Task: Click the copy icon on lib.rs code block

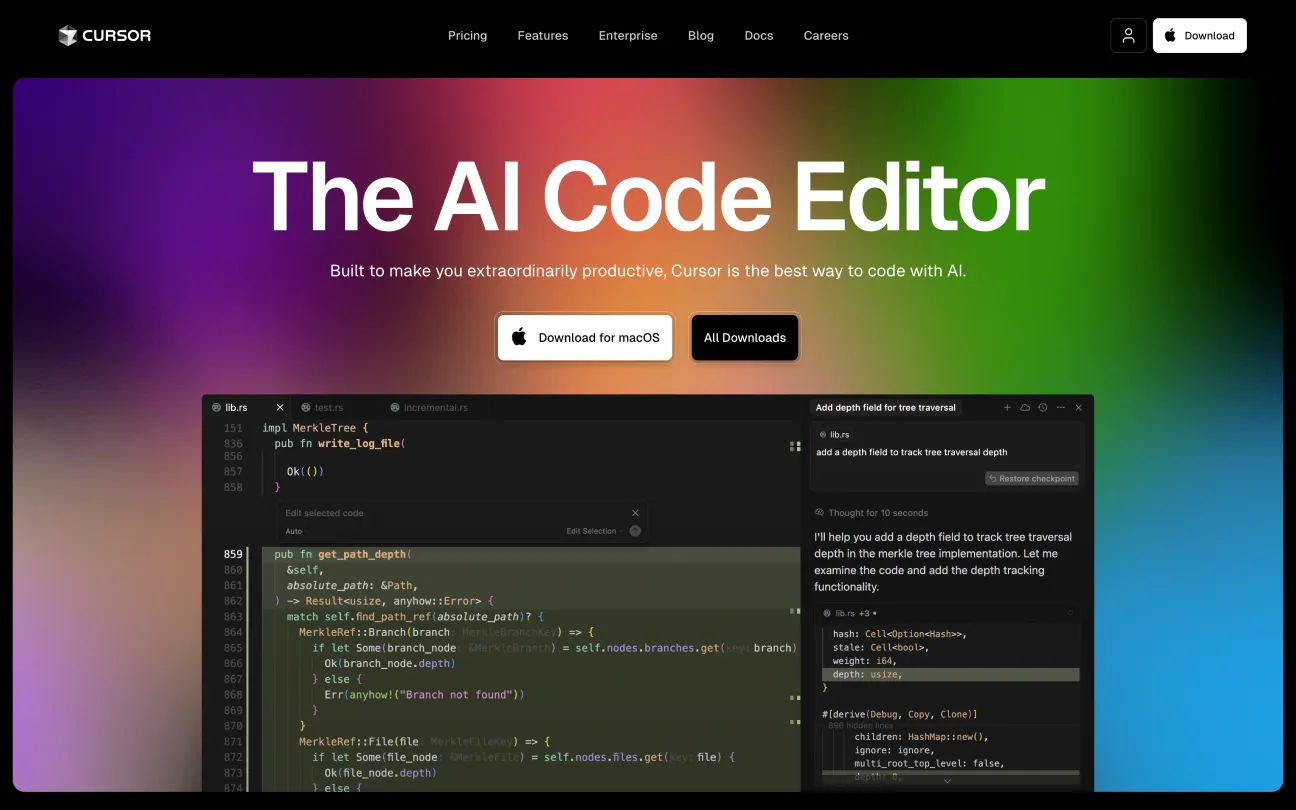Action: point(1070,613)
